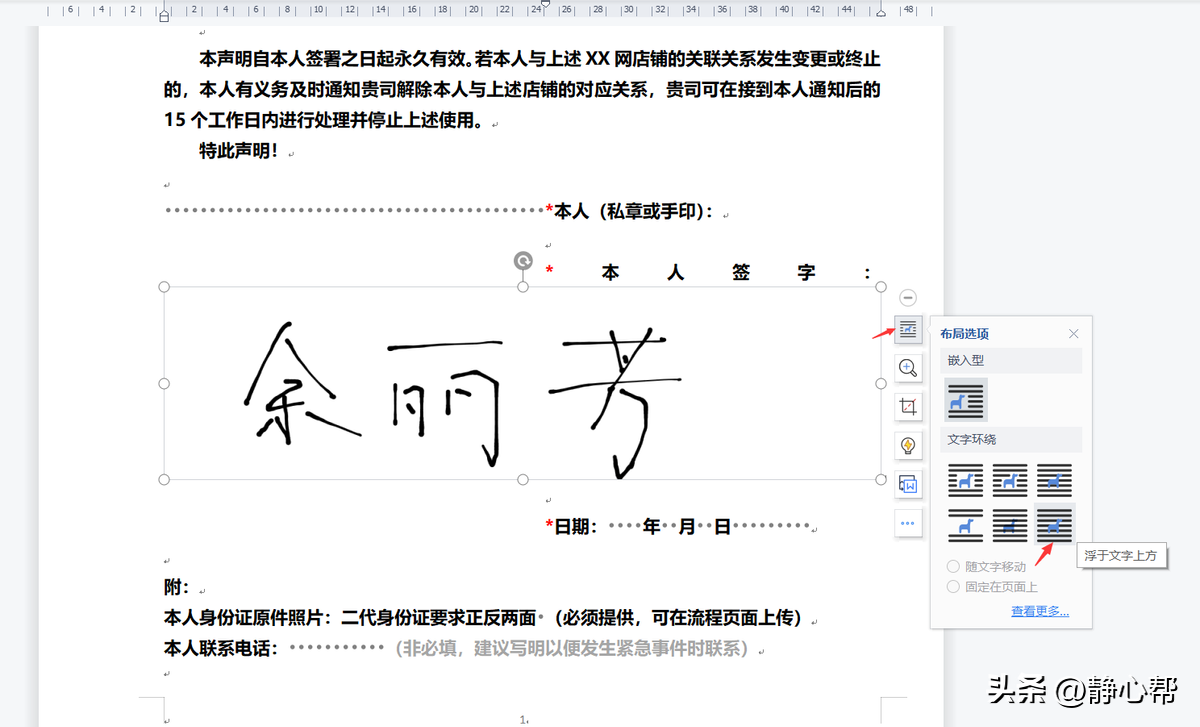
Task: Open the 布局选项 (Layout Options) toolbar icon
Action: [x=908, y=330]
